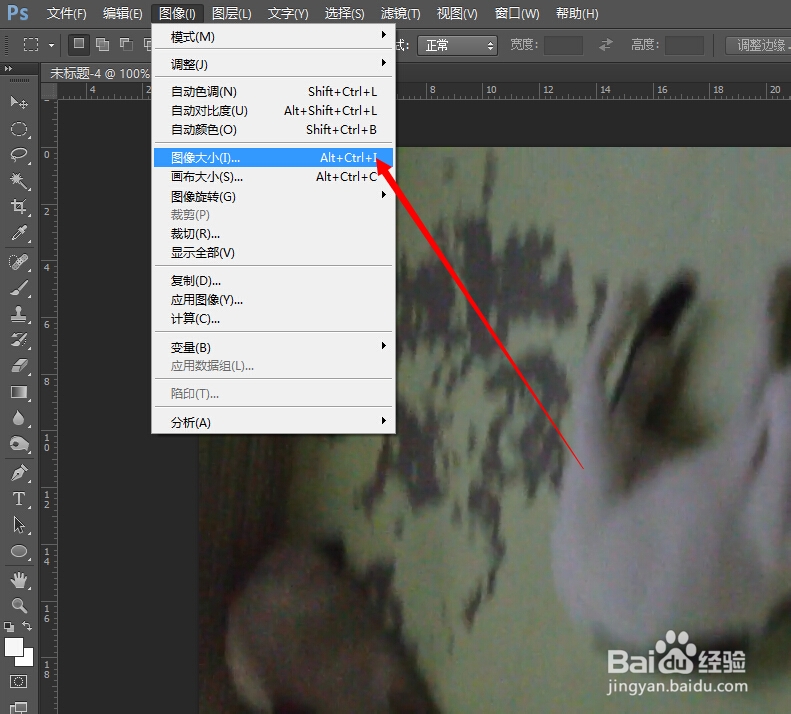Viewport: 791px width, 714px height.
Task: Close the open 图像(I) menu
Action: point(177,14)
